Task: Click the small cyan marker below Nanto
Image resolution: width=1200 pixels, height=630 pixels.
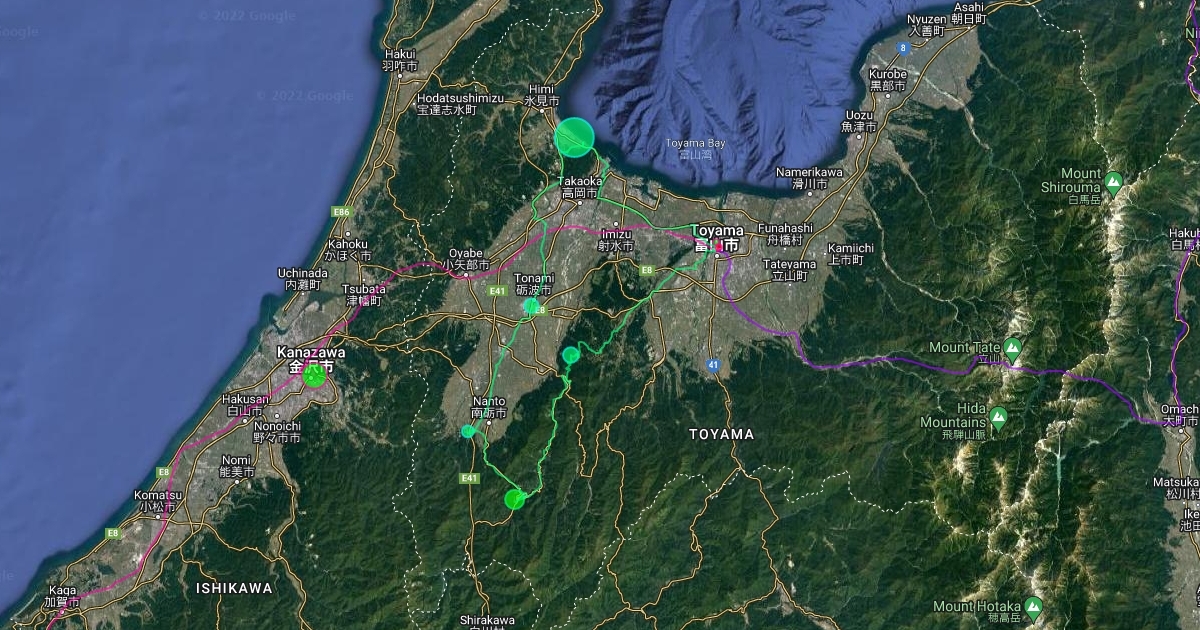Action: click(x=468, y=431)
